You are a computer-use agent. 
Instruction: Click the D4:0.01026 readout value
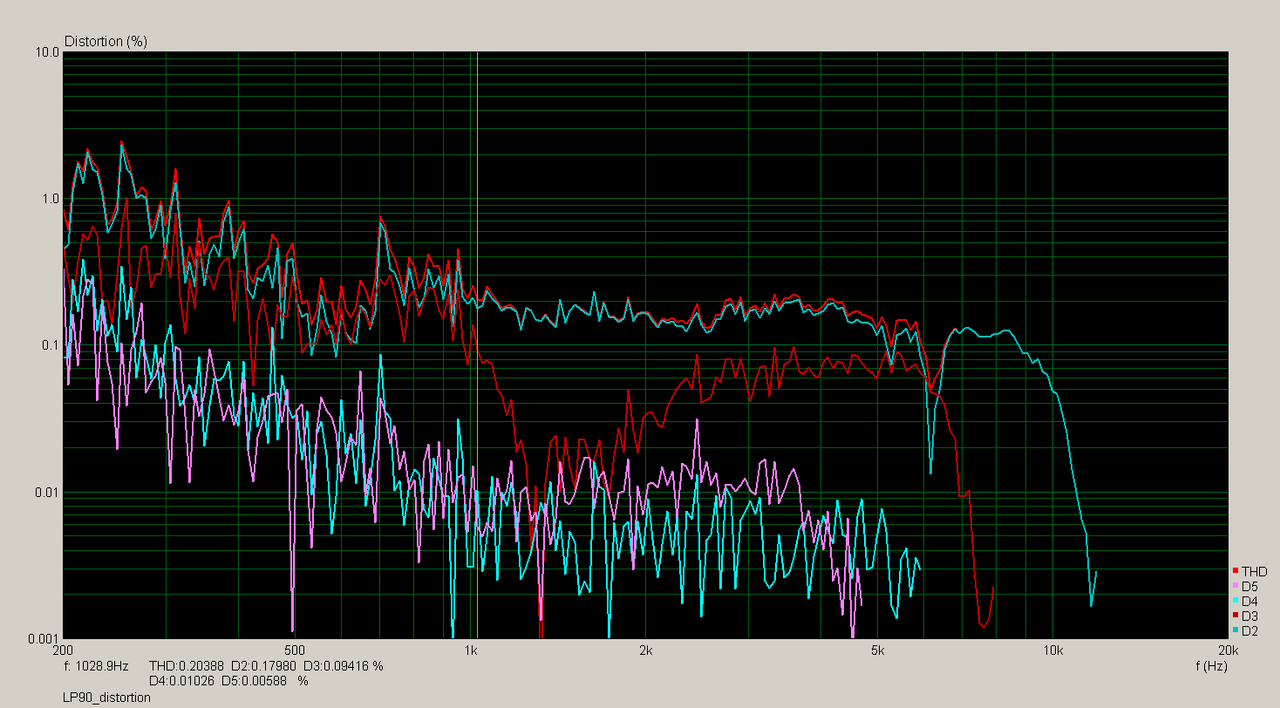183,681
